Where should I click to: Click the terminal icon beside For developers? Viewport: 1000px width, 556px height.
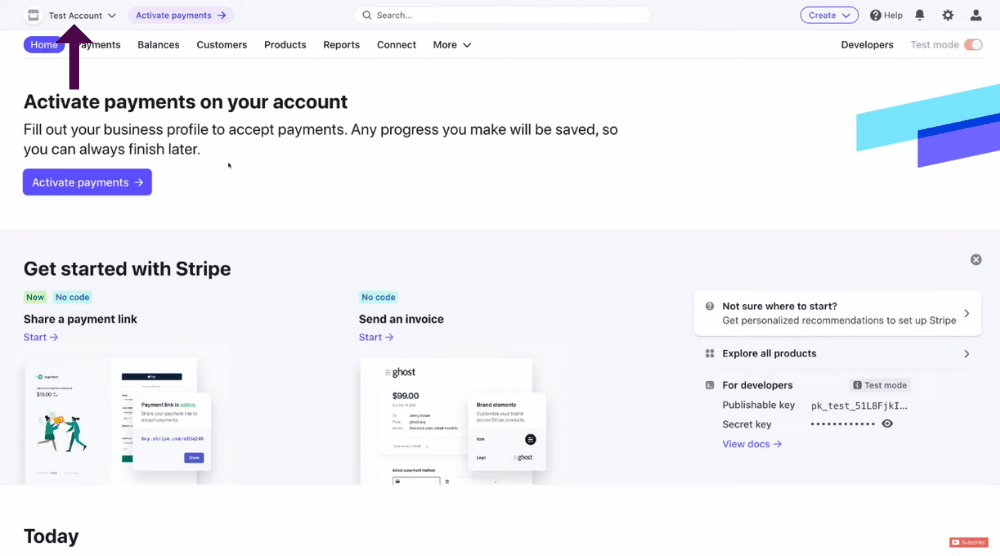pyautogui.click(x=709, y=385)
